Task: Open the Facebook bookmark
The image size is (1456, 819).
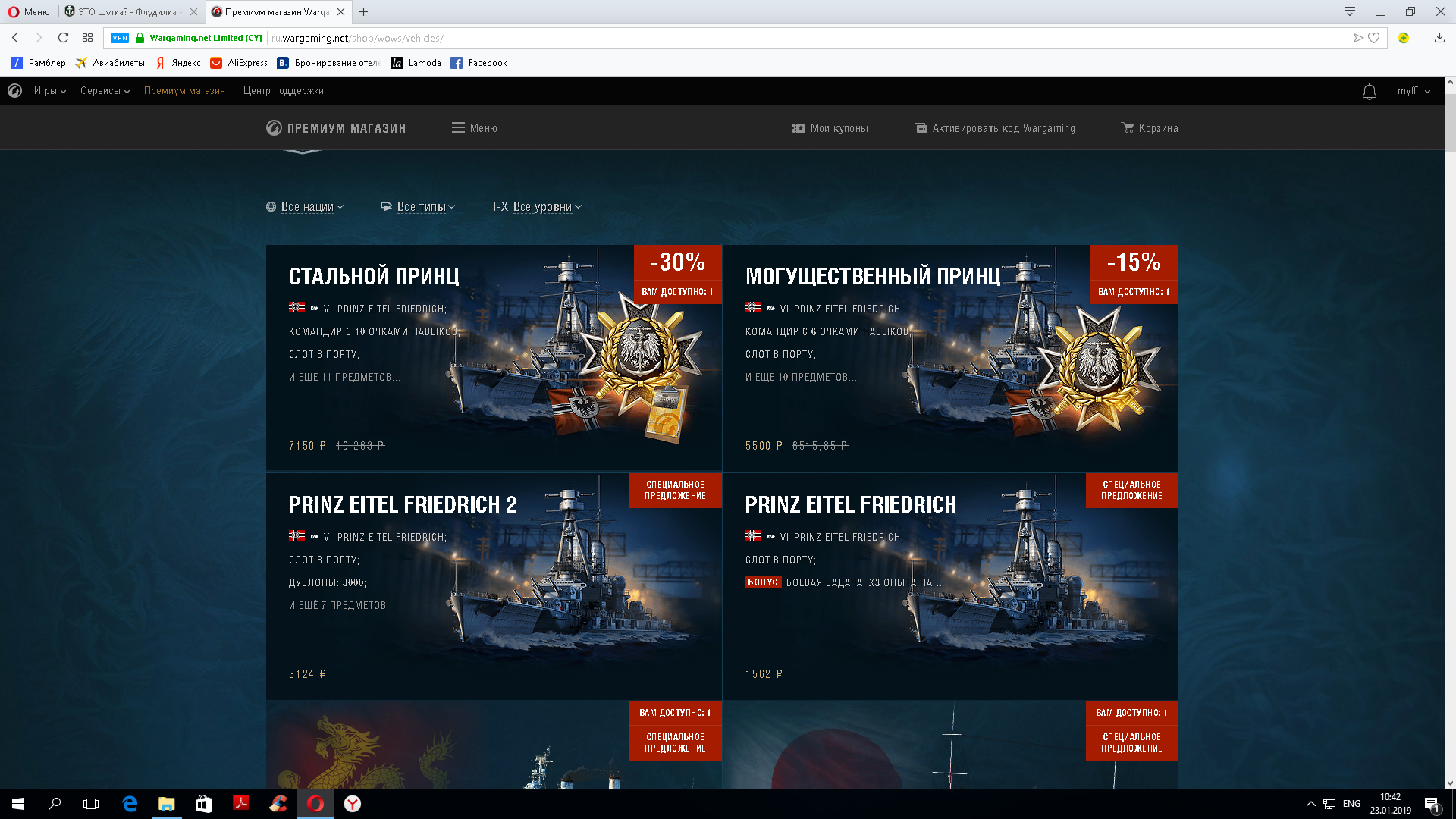Action: (x=479, y=63)
